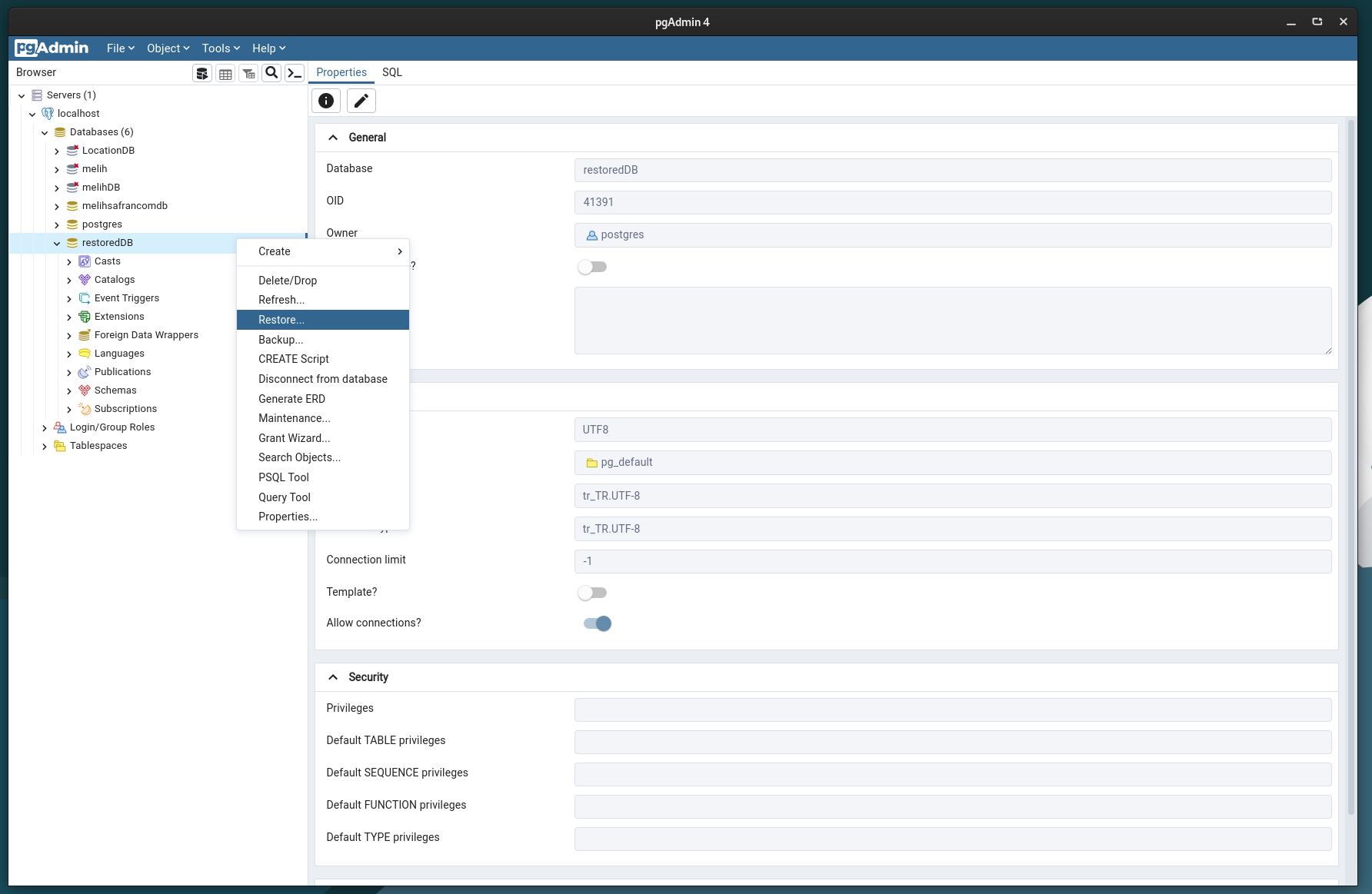Expand the LocationDB tree node
Screen dimensions: 1372x894
tap(57, 151)
